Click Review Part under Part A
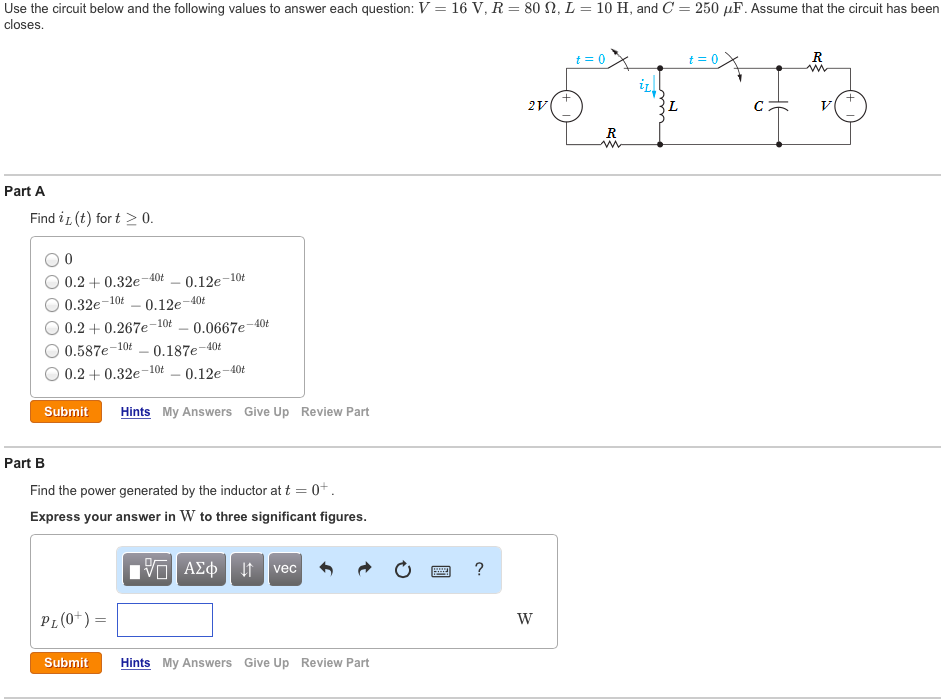941x699 pixels. tap(335, 412)
